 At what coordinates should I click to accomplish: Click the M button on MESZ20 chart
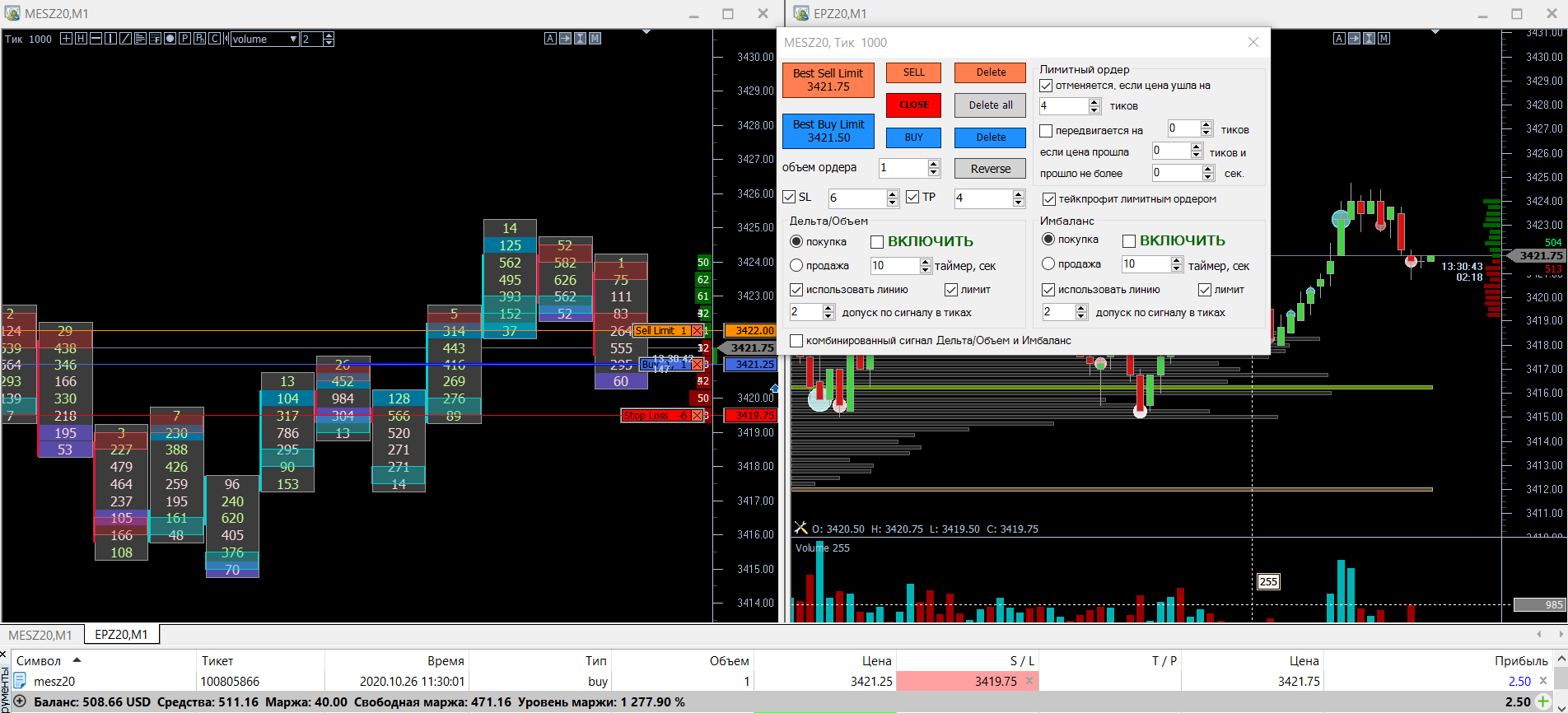click(595, 39)
